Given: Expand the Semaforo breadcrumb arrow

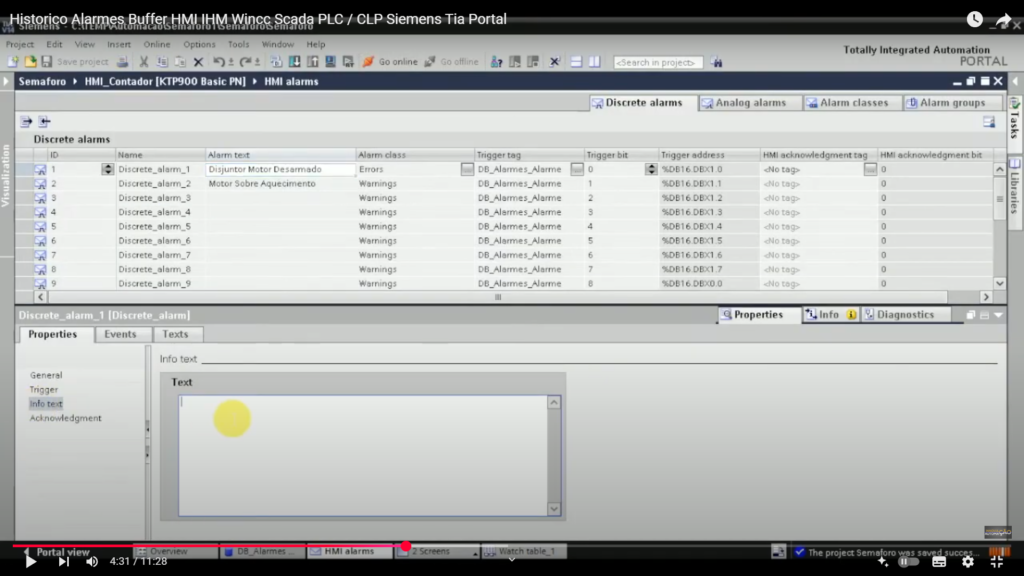Looking at the screenshot, I should pyautogui.click(x=75, y=82).
